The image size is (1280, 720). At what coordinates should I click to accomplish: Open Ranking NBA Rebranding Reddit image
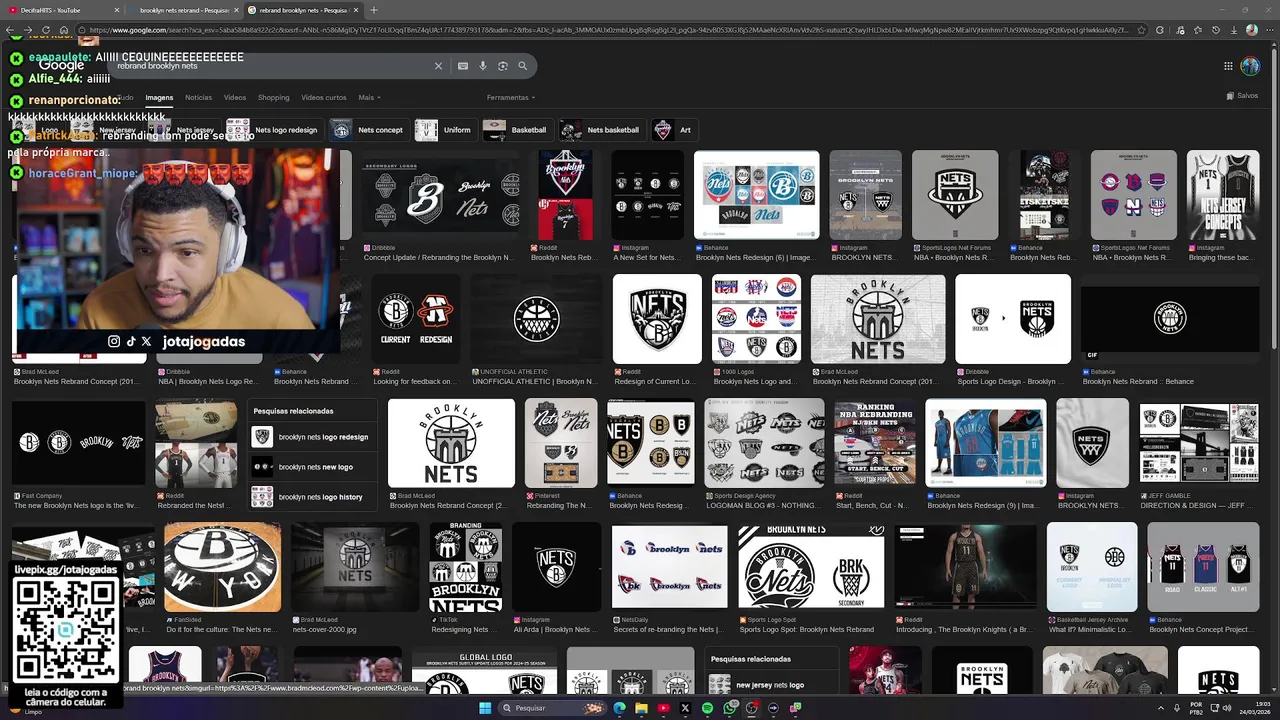[875, 443]
